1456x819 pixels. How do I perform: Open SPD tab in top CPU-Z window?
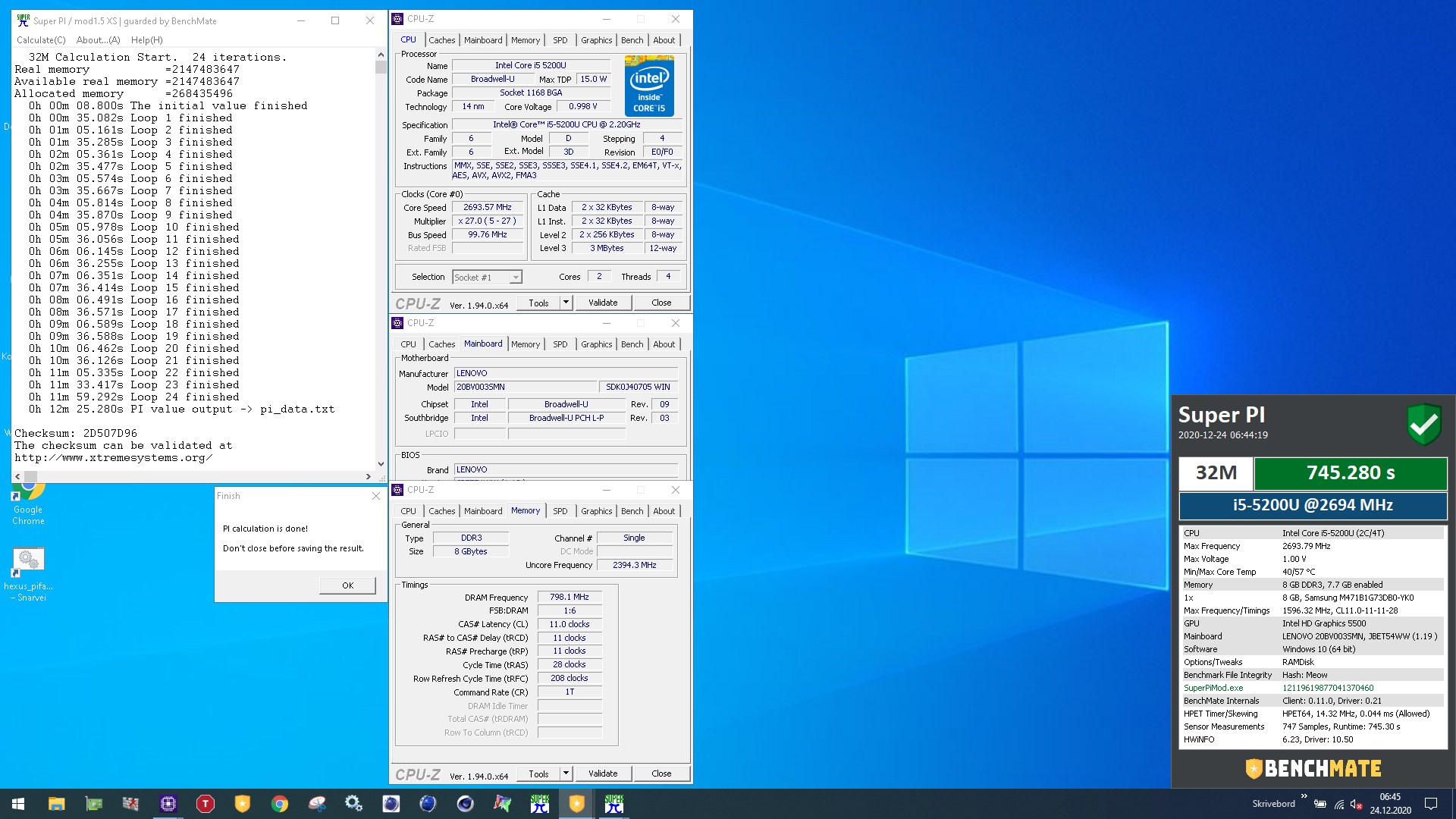(x=560, y=40)
